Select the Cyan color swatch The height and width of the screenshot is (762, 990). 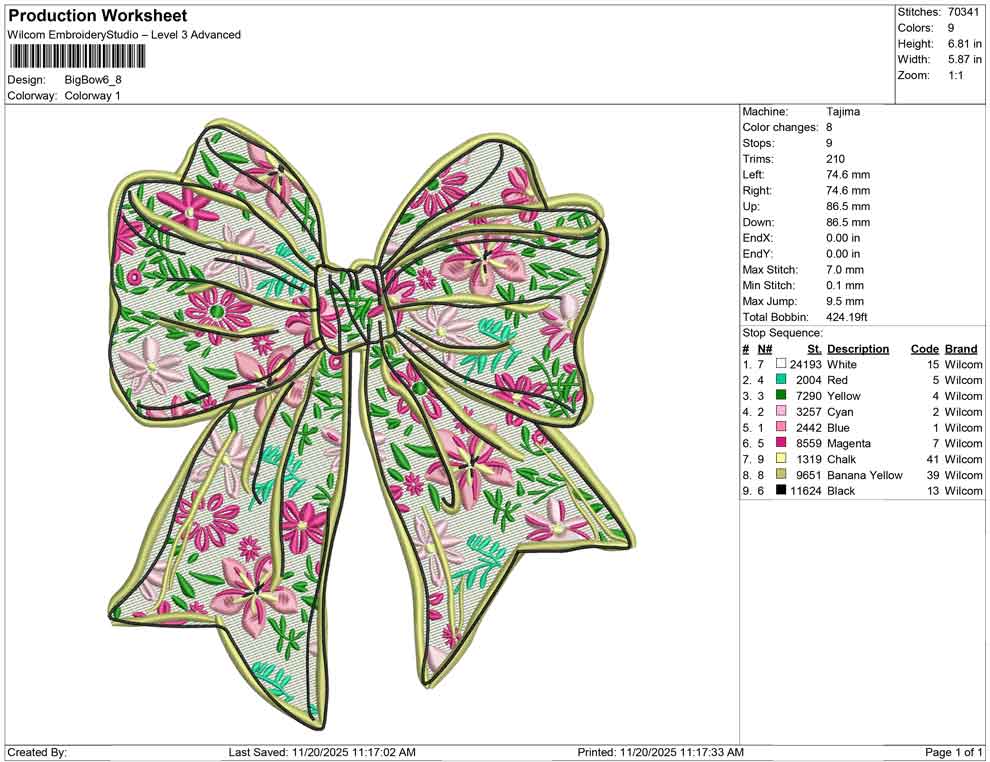[x=781, y=411]
